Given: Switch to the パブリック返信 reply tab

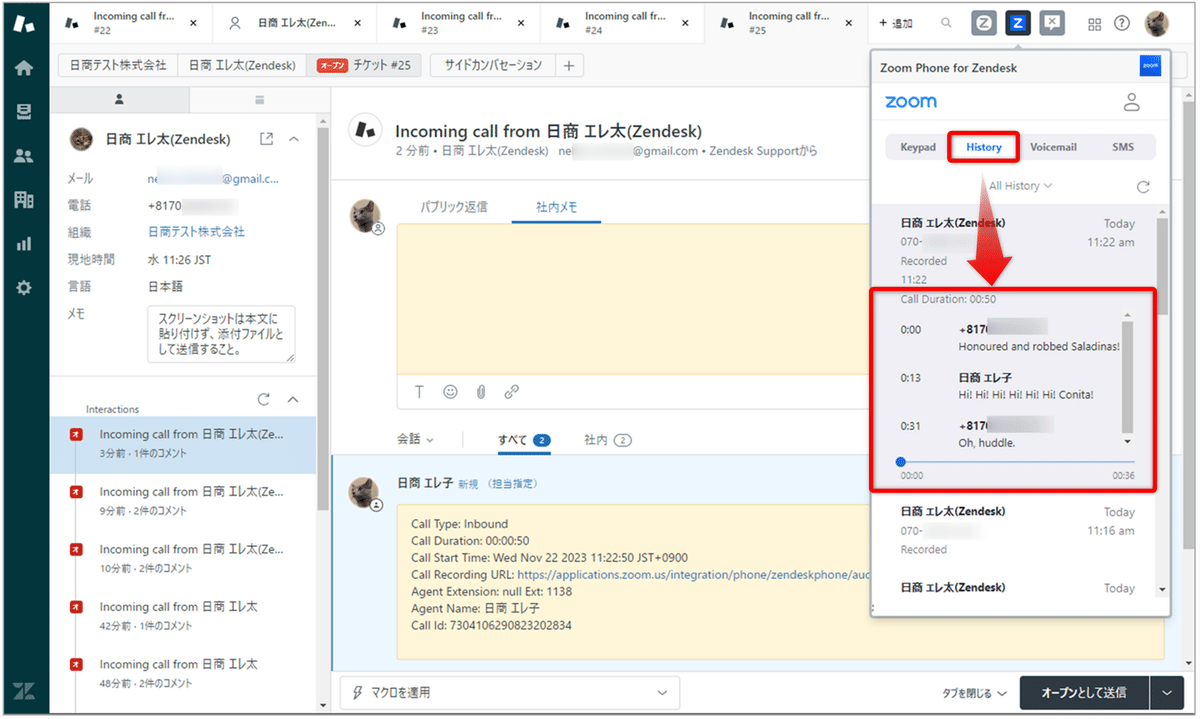Looking at the screenshot, I should (455, 207).
